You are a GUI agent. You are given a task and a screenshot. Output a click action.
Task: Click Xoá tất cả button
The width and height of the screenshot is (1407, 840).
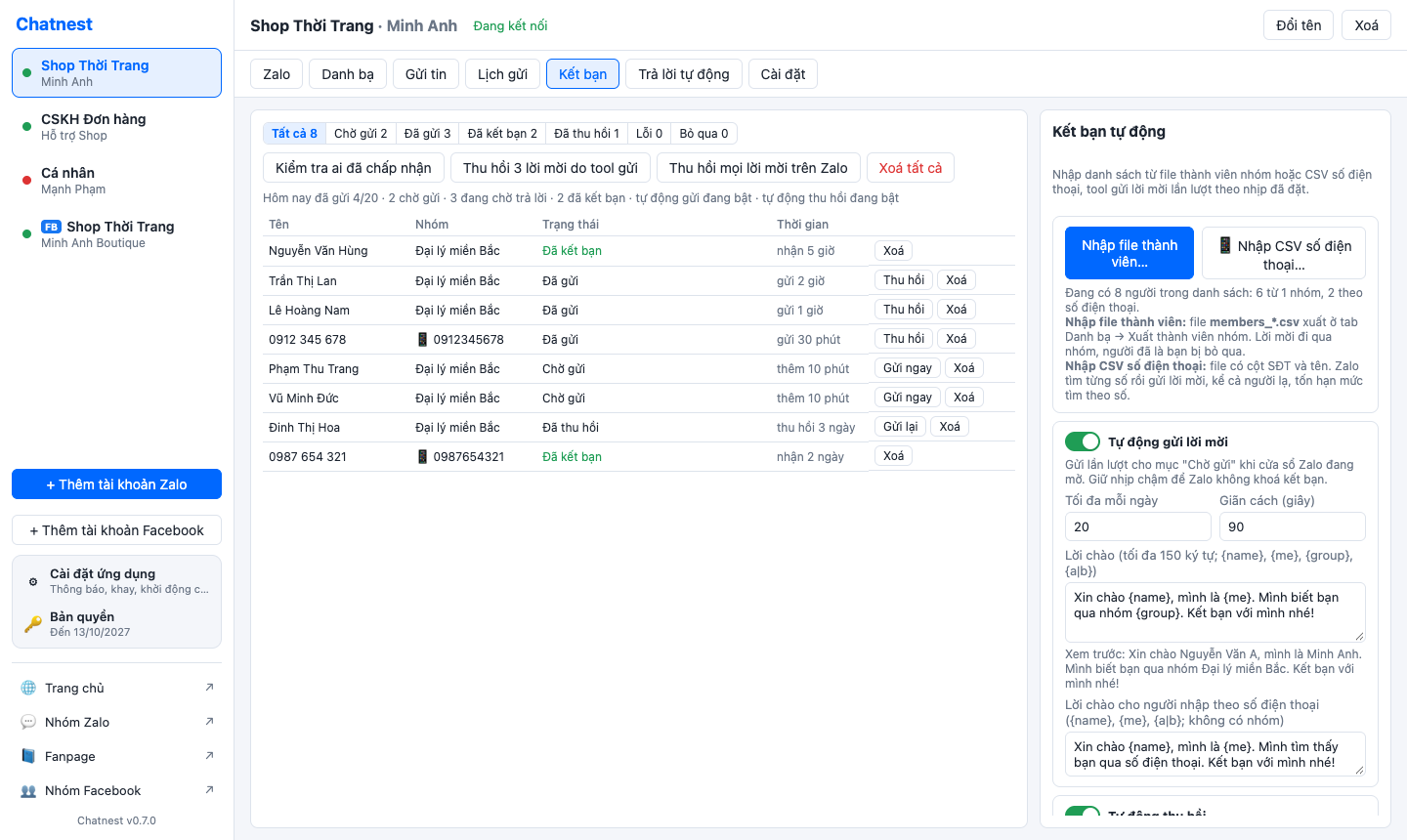tap(911, 168)
